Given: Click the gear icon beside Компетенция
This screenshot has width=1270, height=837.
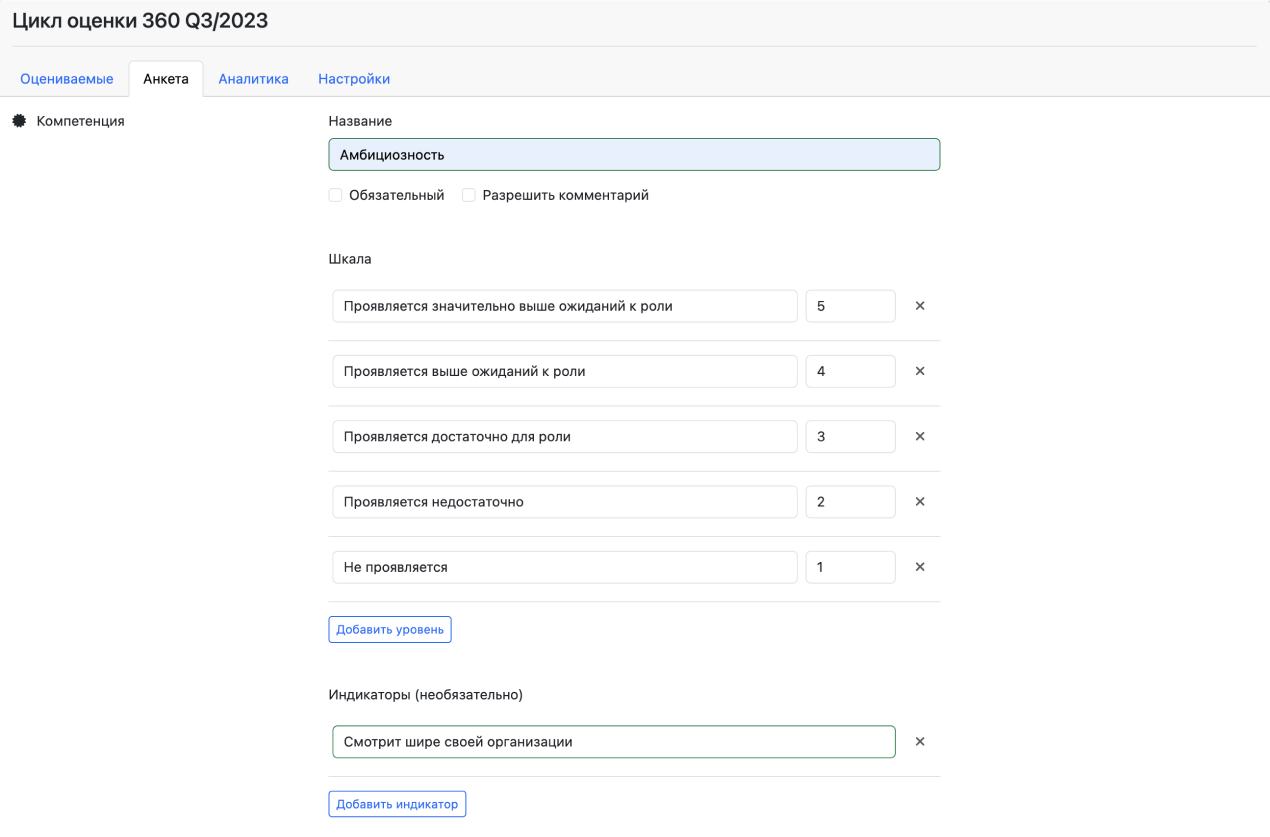Looking at the screenshot, I should coord(19,121).
